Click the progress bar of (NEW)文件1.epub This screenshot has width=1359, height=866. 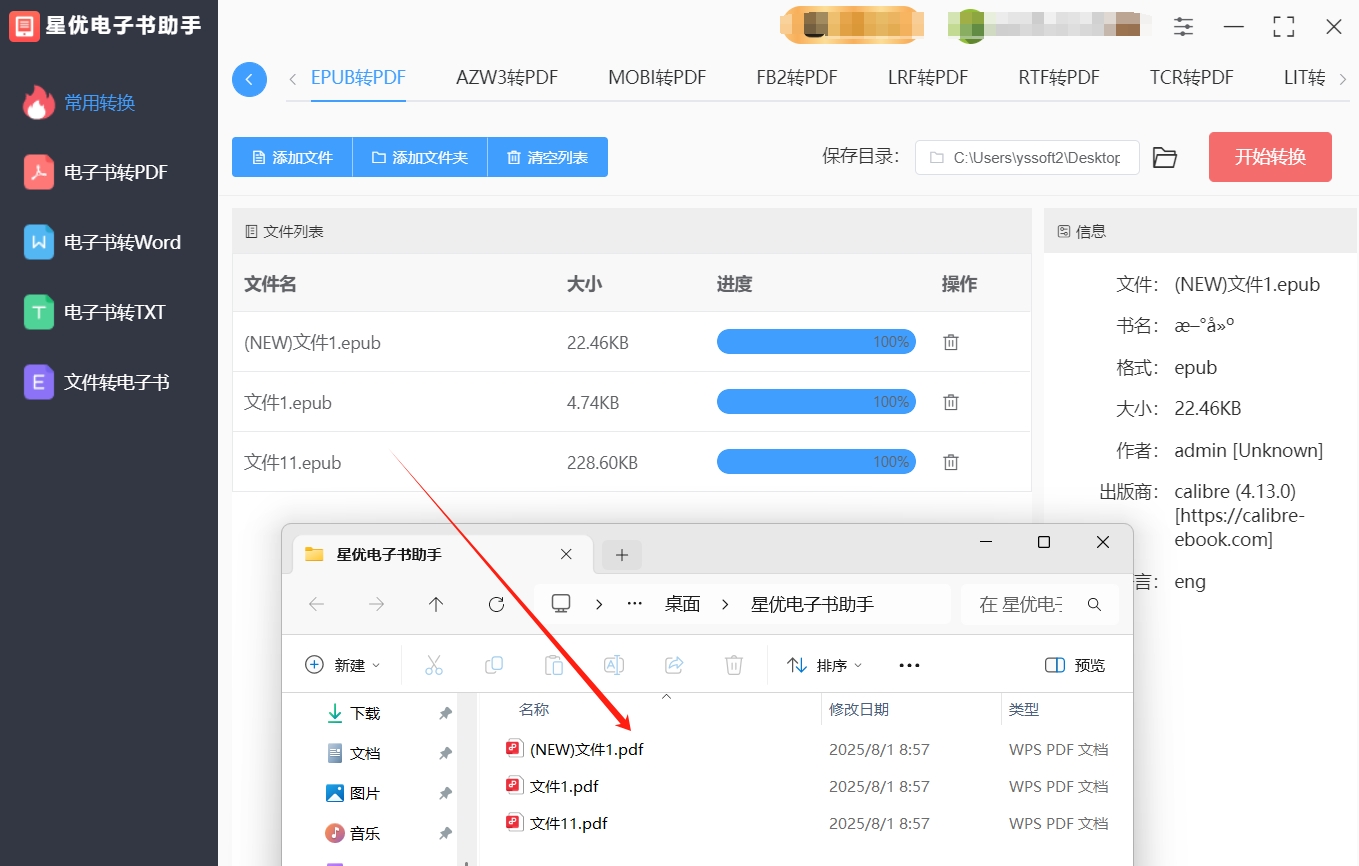pyautogui.click(x=816, y=342)
